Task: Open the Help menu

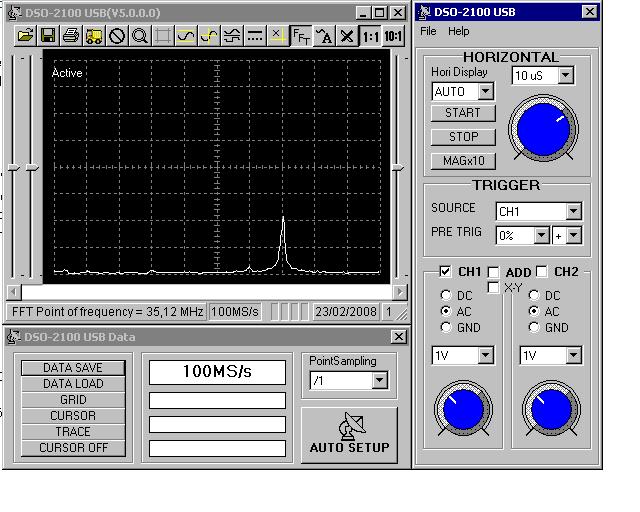Action: [x=459, y=31]
